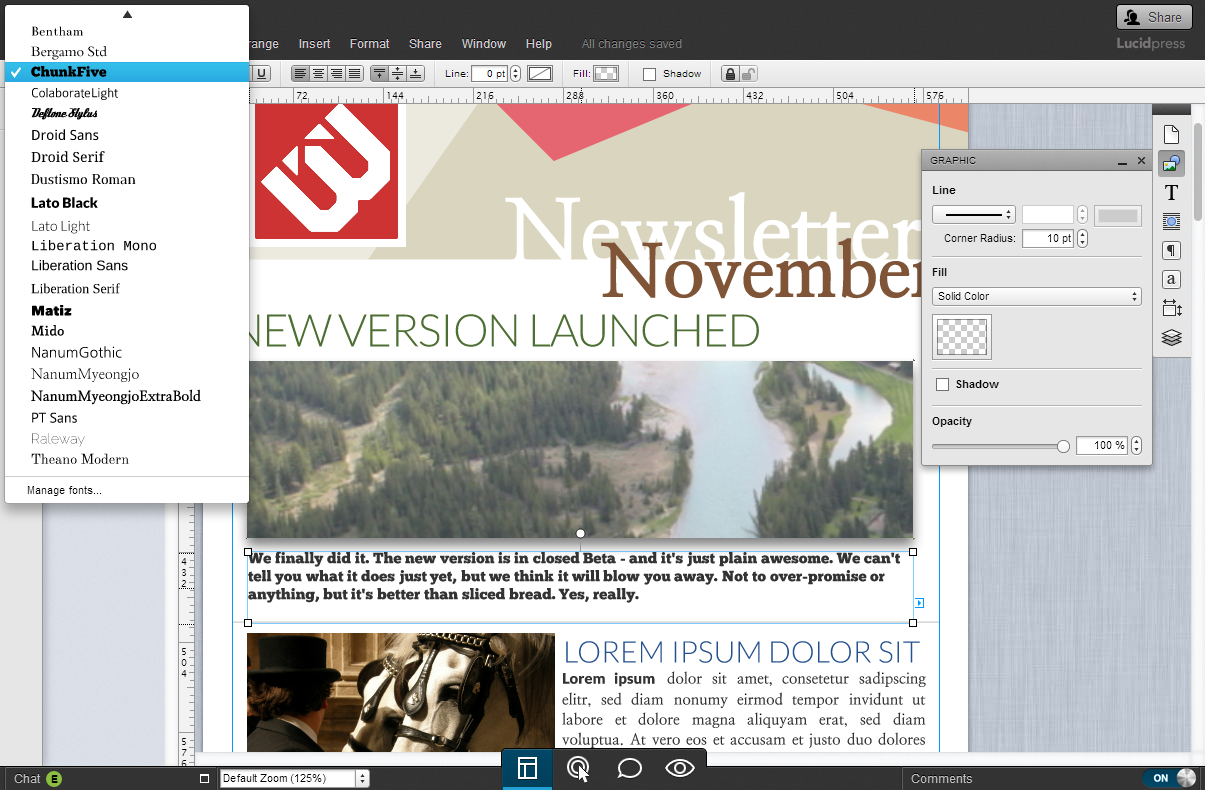Image resolution: width=1205 pixels, height=790 pixels.
Task: Click the Graphic panel fill color swatch
Action: [x=961, y=337]
